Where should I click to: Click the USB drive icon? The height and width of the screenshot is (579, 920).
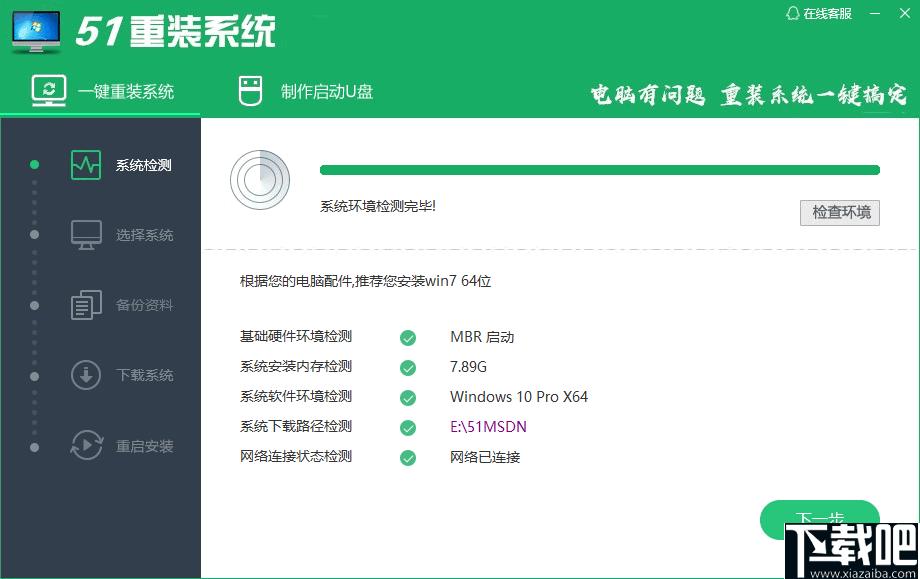(251, 91)
